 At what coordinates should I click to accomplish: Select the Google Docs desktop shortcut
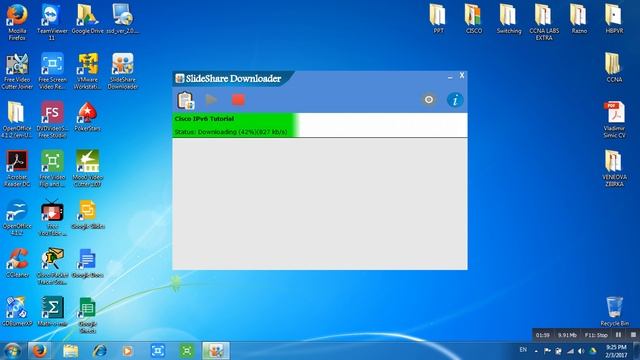87,264
